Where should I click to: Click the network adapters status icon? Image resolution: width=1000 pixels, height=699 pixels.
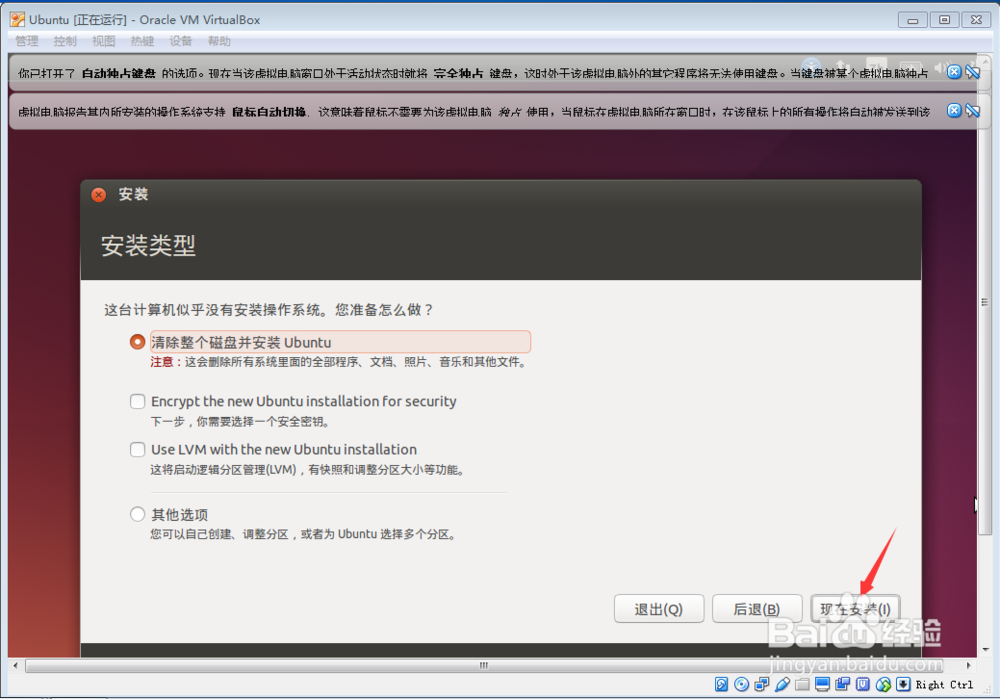tap(760, 685)
